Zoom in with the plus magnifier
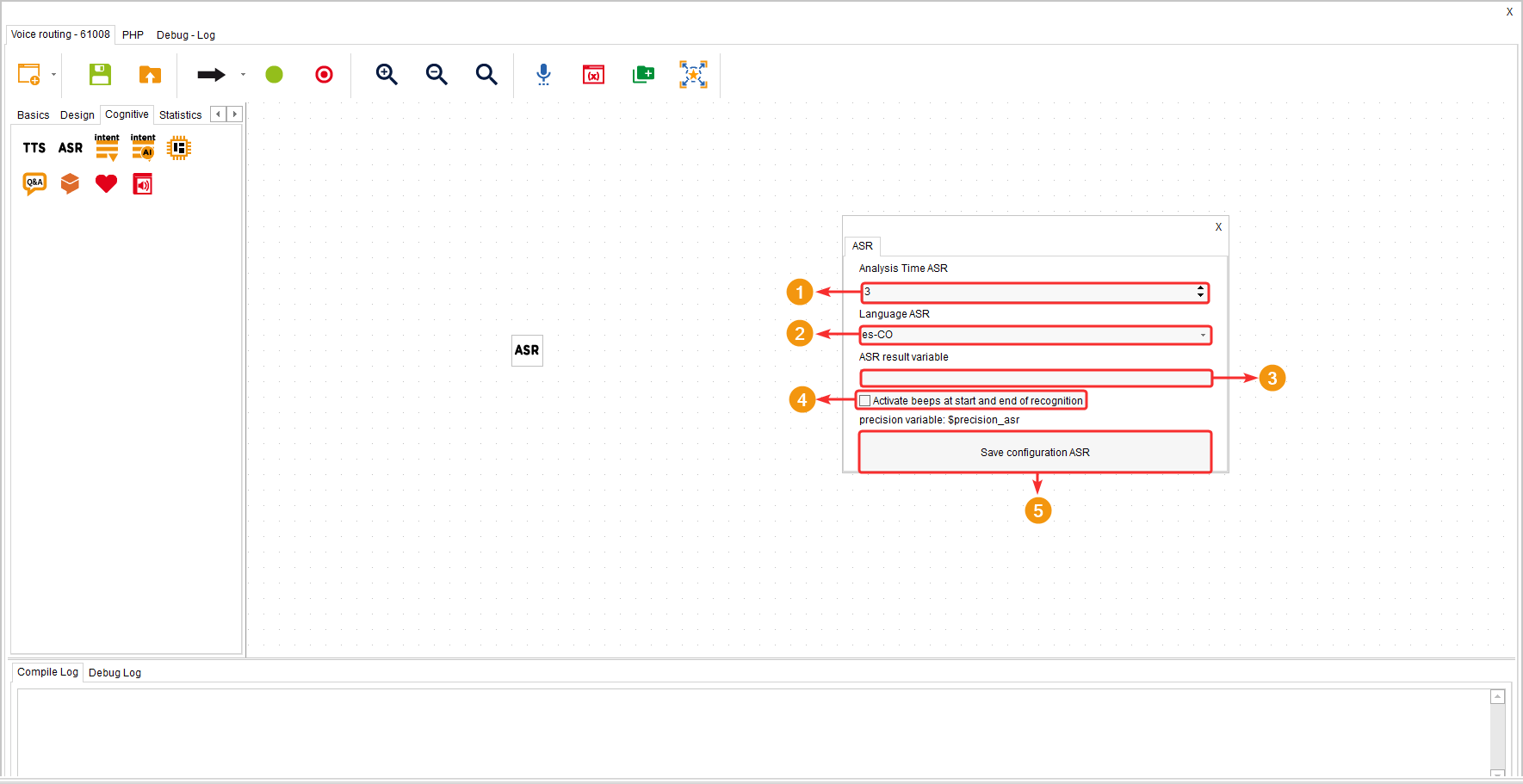Viewport: 1523px width, 784px height. click(x=387, y=75)
